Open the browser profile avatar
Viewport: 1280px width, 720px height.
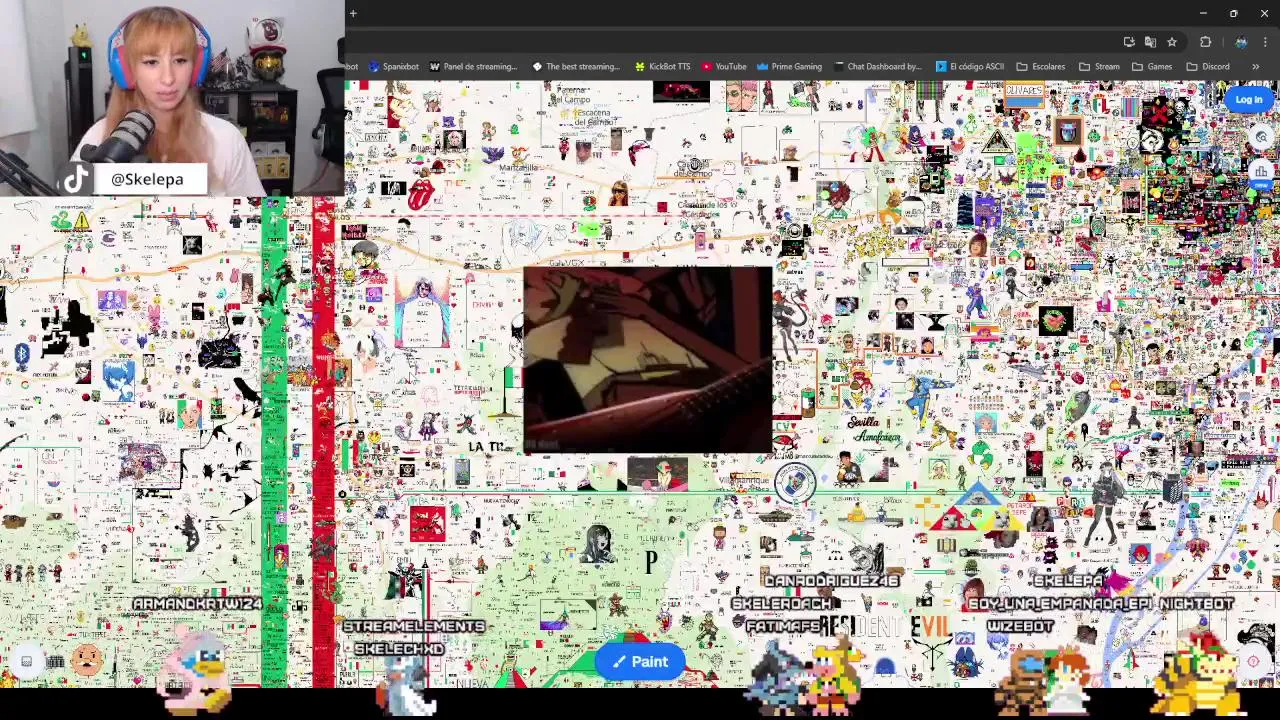coord(1241,42)
